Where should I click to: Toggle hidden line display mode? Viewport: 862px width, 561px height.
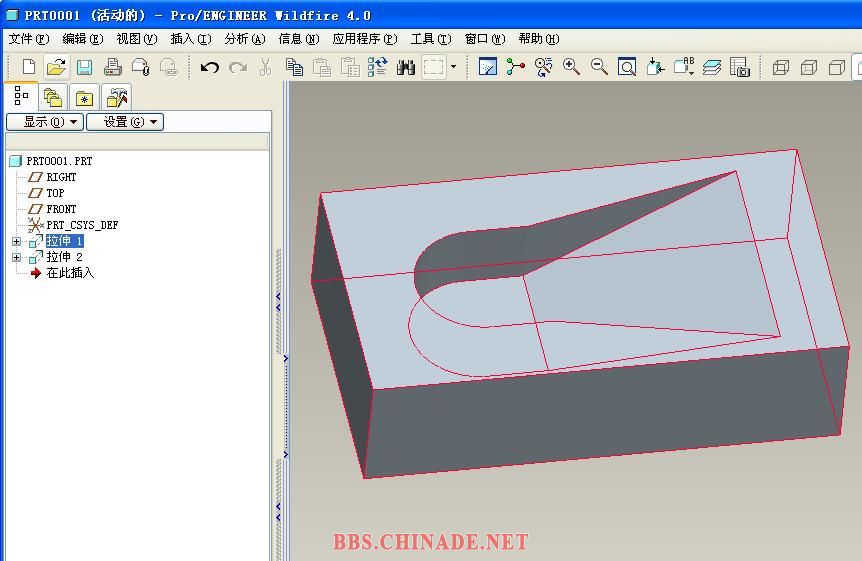pyautogui.click(x=809, y=67)
